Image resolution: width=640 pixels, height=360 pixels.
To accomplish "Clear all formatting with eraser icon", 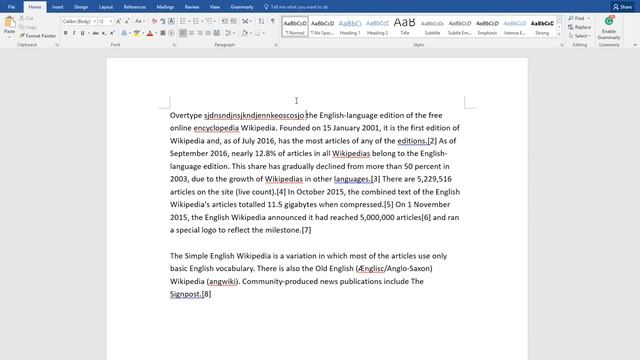I will click(154, 21).
